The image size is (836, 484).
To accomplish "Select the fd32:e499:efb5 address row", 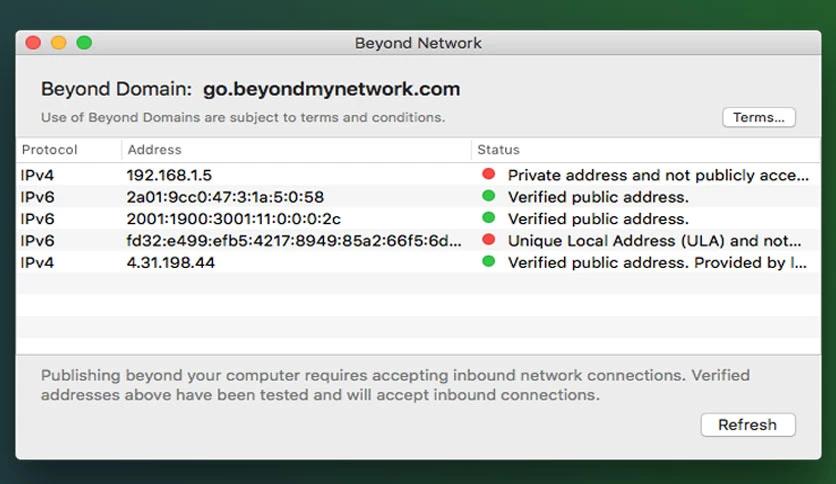I will 418,240.
